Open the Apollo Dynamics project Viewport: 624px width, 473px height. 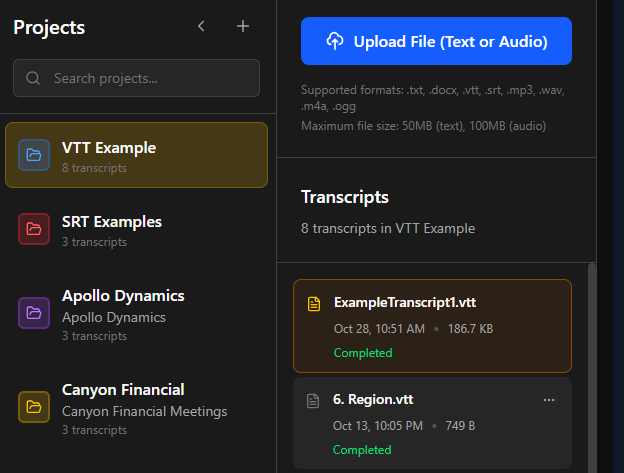point(136,314)
